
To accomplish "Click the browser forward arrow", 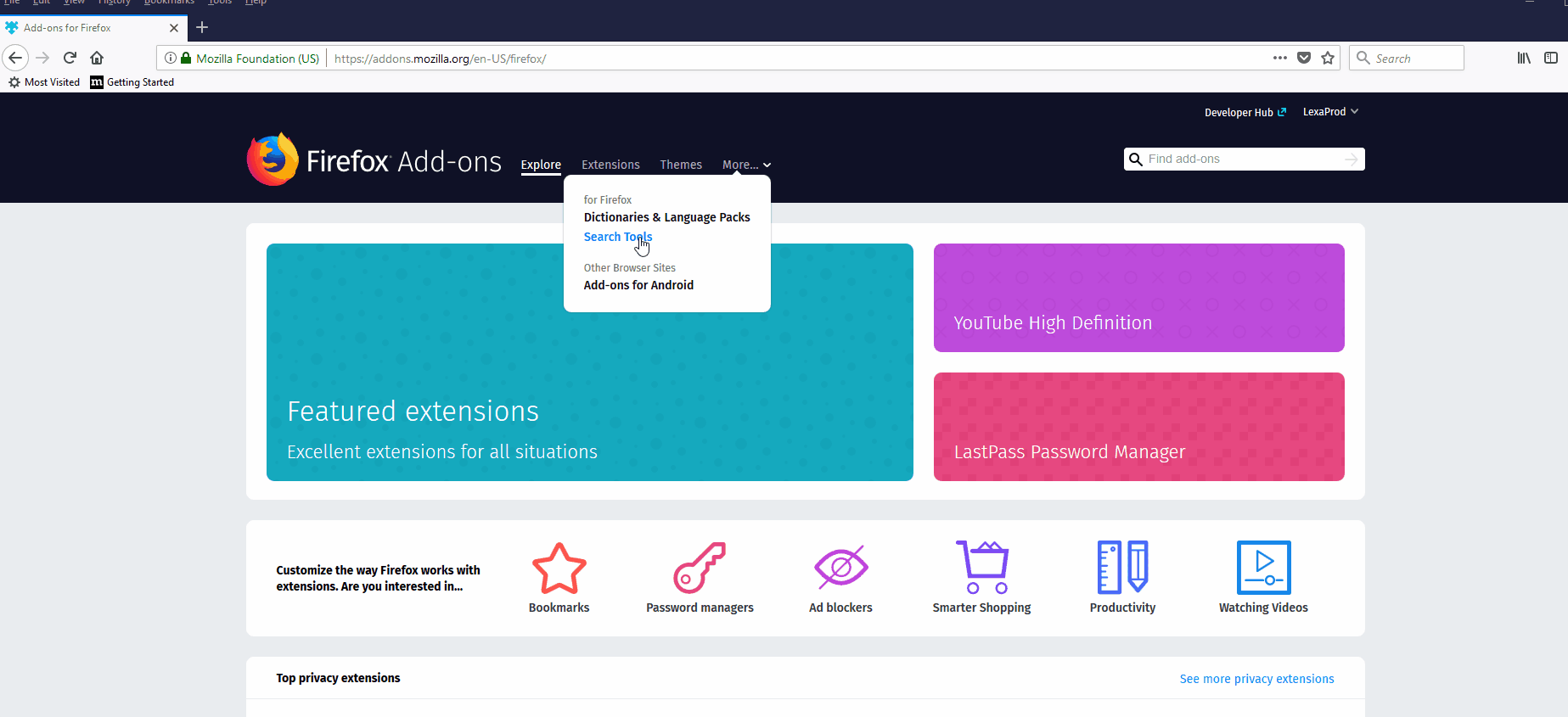I will [42, 58].
